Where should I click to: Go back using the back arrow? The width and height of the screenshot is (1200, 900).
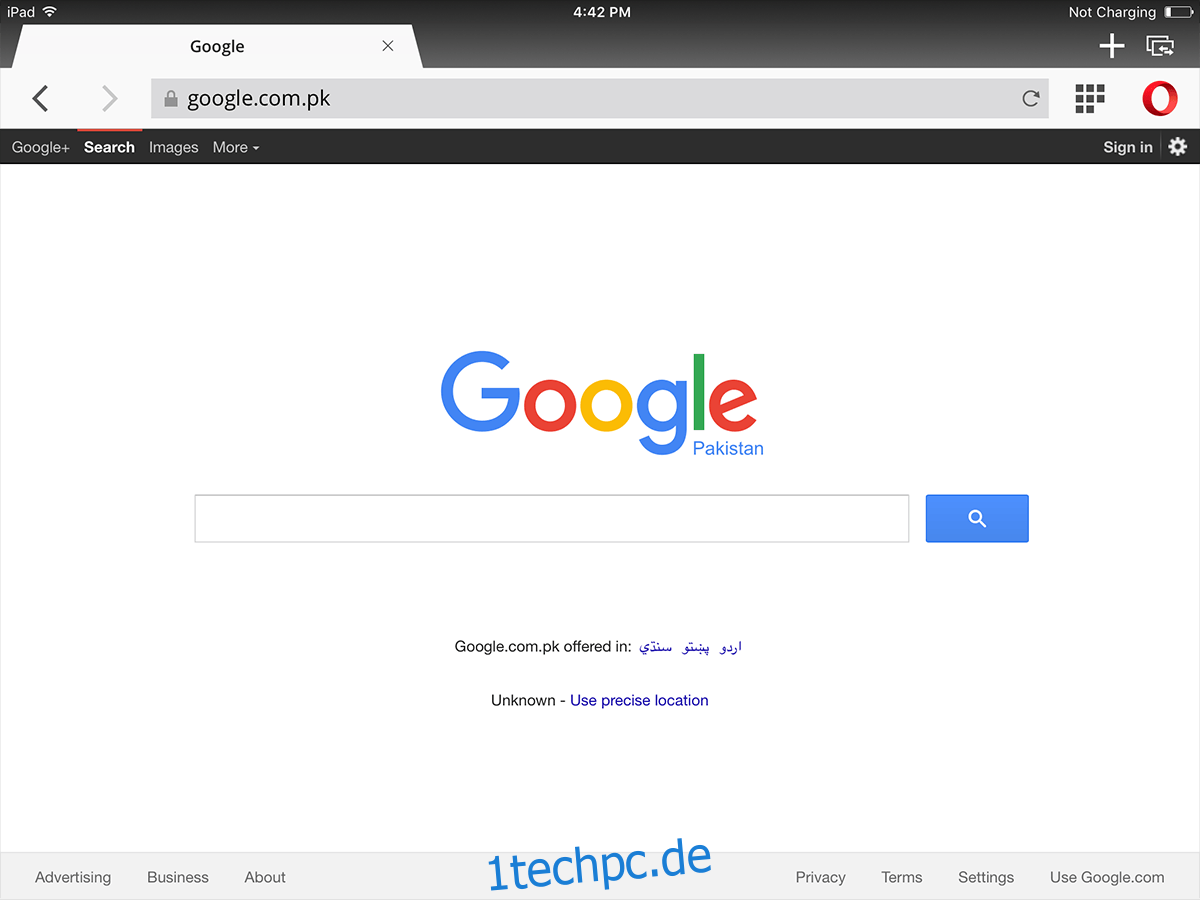(x=40, y=98)
